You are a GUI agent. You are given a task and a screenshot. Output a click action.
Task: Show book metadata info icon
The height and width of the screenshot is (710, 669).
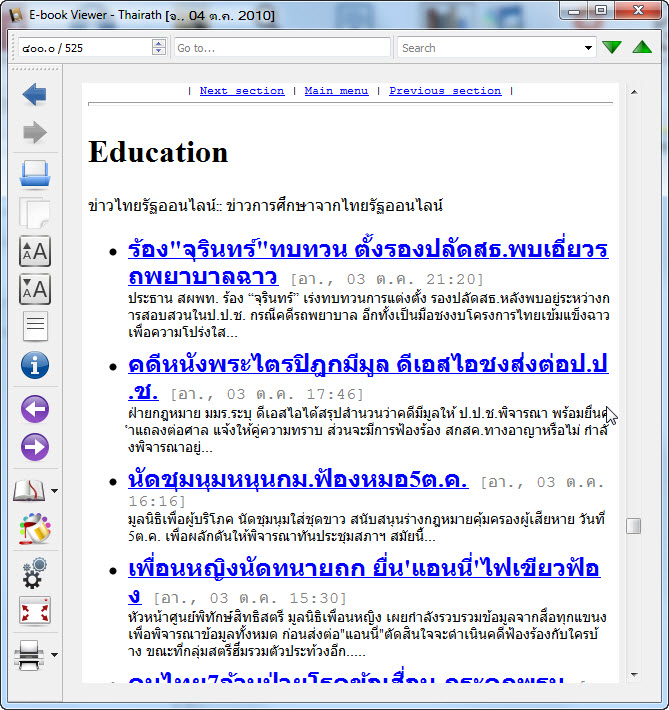(x=34, y=365)
